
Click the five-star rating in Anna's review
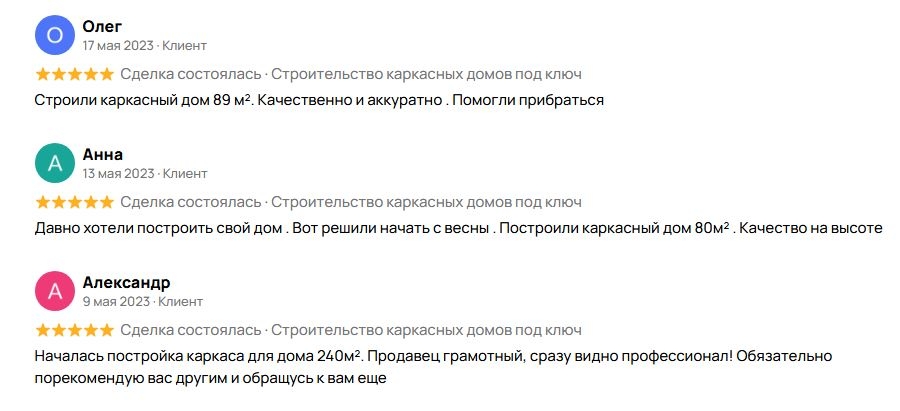pyautogui.click(x=74, y=202)
